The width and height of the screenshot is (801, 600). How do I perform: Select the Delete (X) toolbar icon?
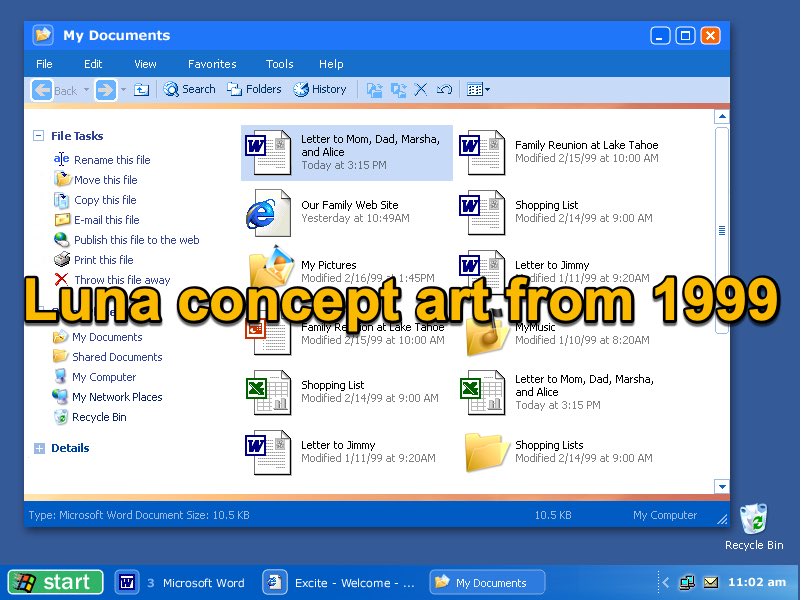pos(420,89)
